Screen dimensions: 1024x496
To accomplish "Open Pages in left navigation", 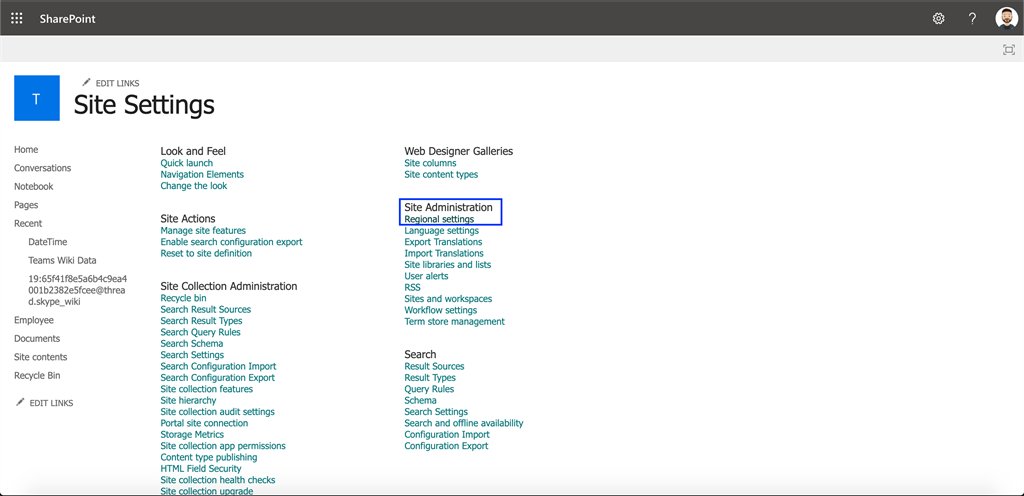I will pyautogui.click(x=26, y=204).
